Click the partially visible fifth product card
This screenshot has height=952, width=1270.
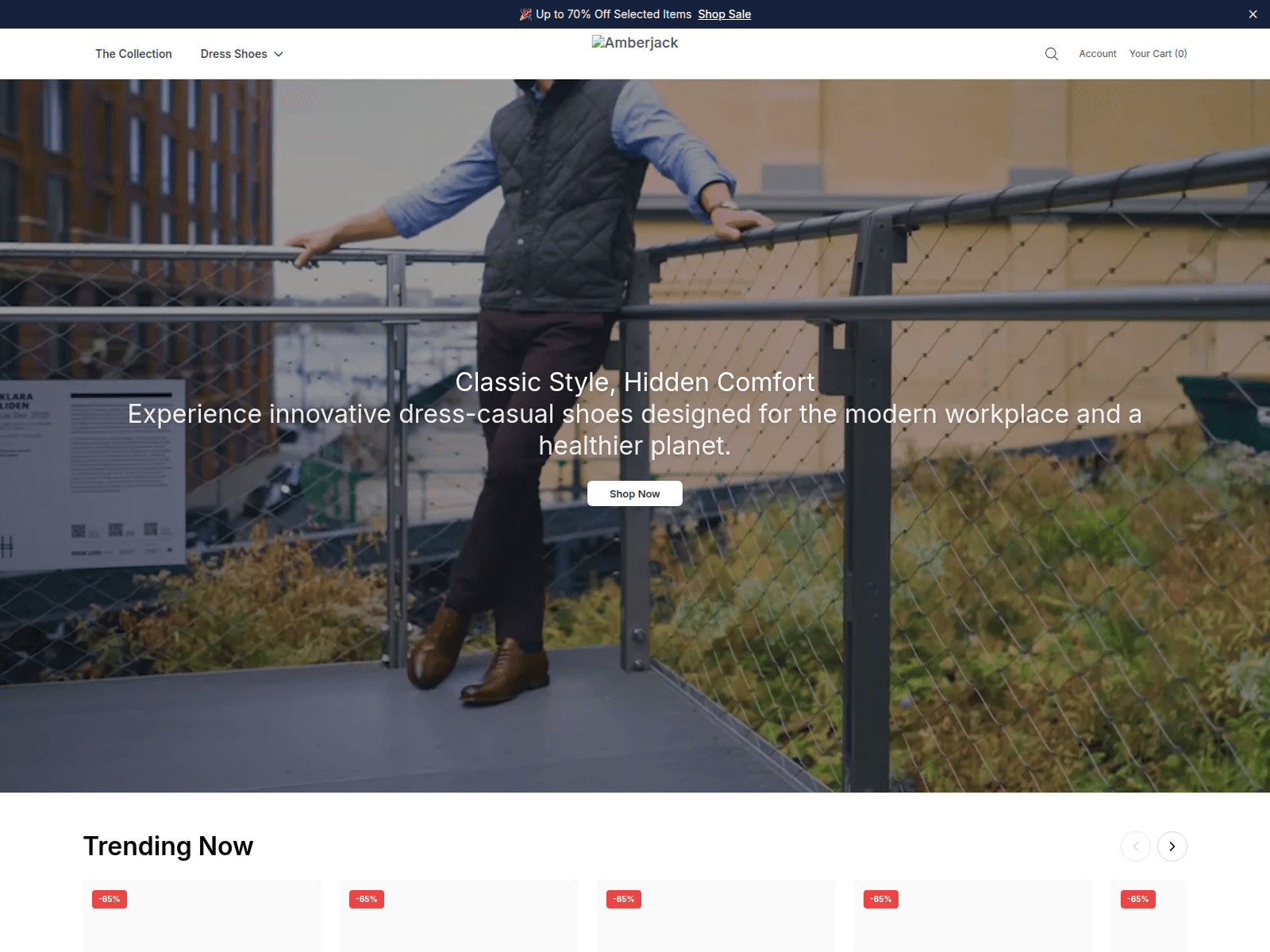tap(1149, 916)
